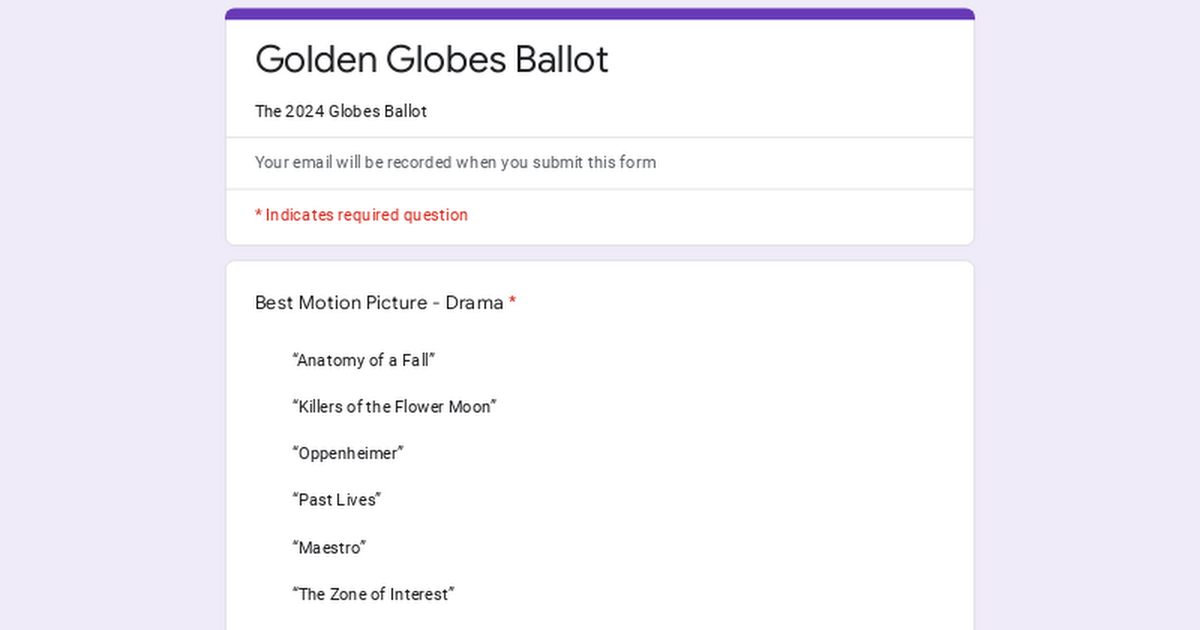The height and width of the screenshot is (630, 1200).
Task: Click the red asterisk before "Indicates"
Action: point(258,215)
